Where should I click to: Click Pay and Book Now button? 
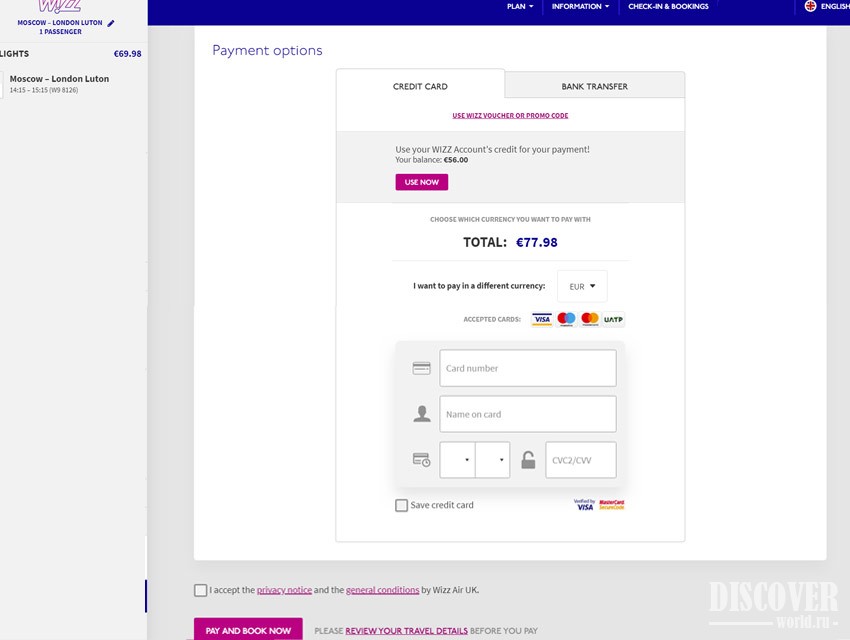[x=248, y=630]
